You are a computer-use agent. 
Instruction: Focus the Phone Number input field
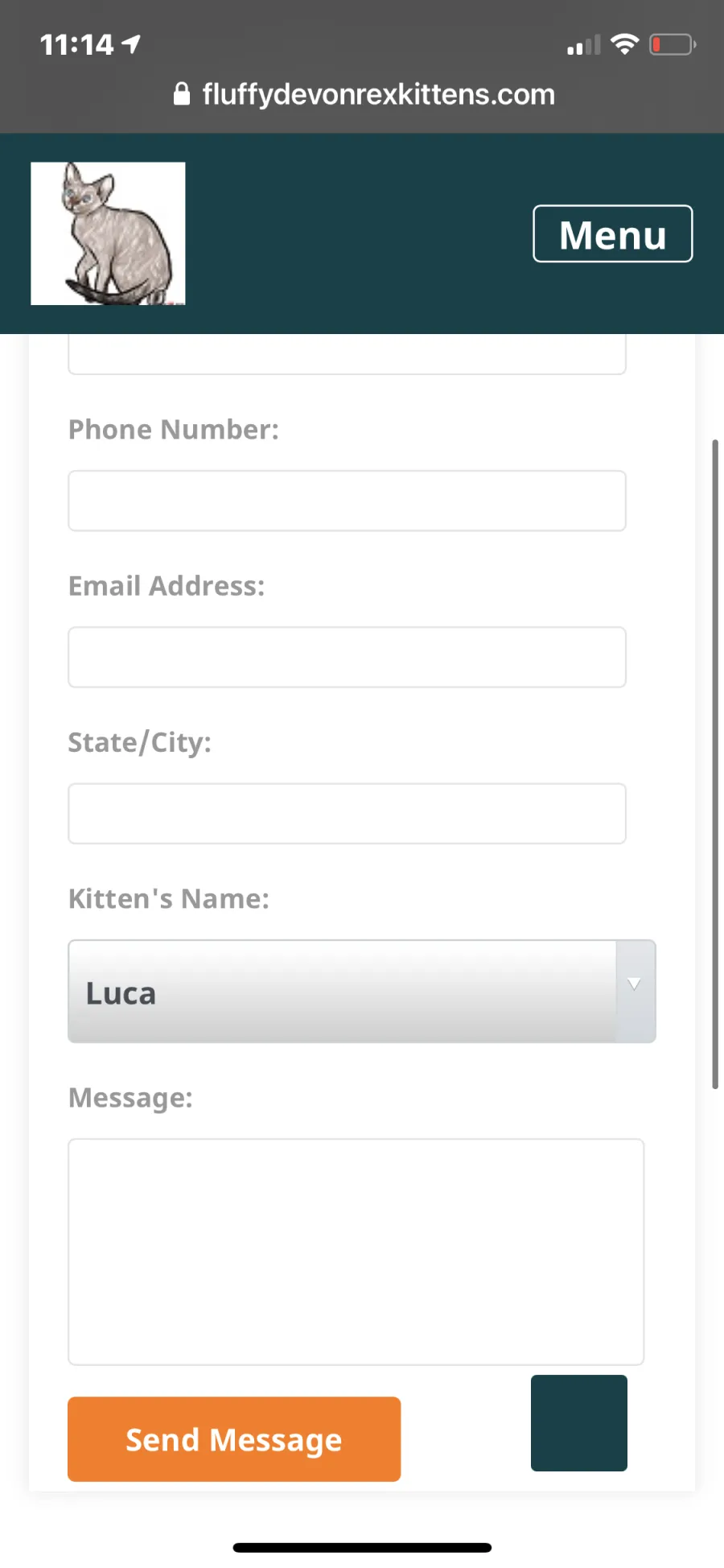coord(347,501)
